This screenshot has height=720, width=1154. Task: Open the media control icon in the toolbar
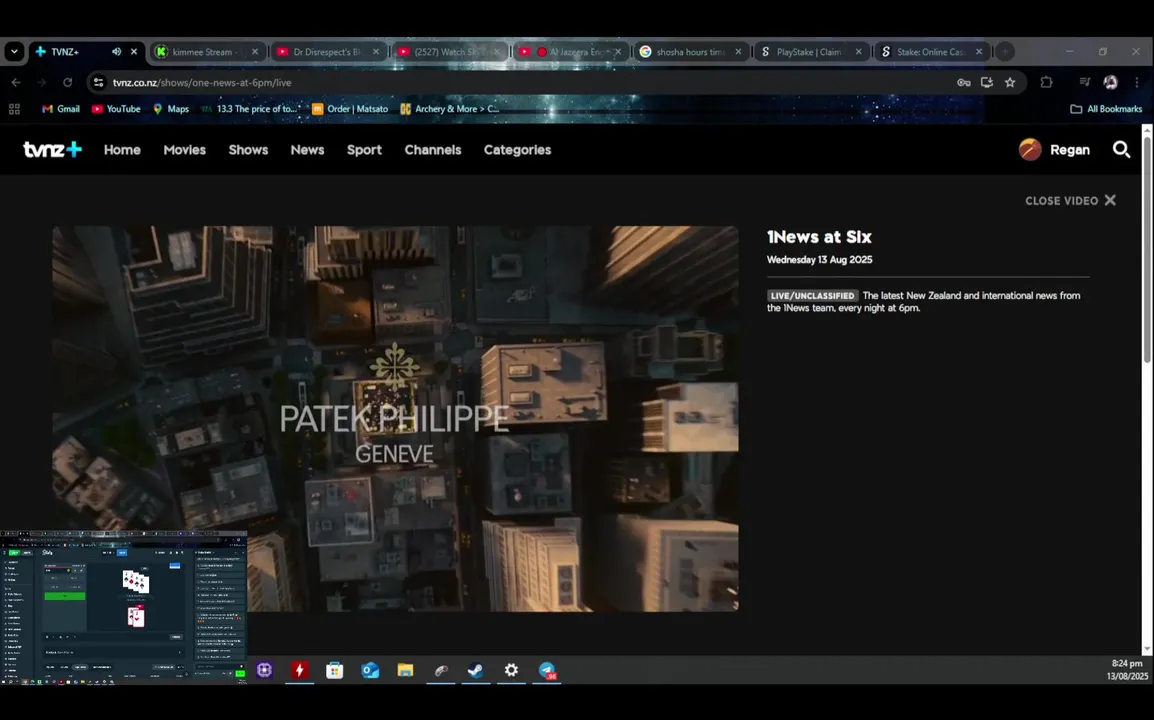click(1084, 82)
